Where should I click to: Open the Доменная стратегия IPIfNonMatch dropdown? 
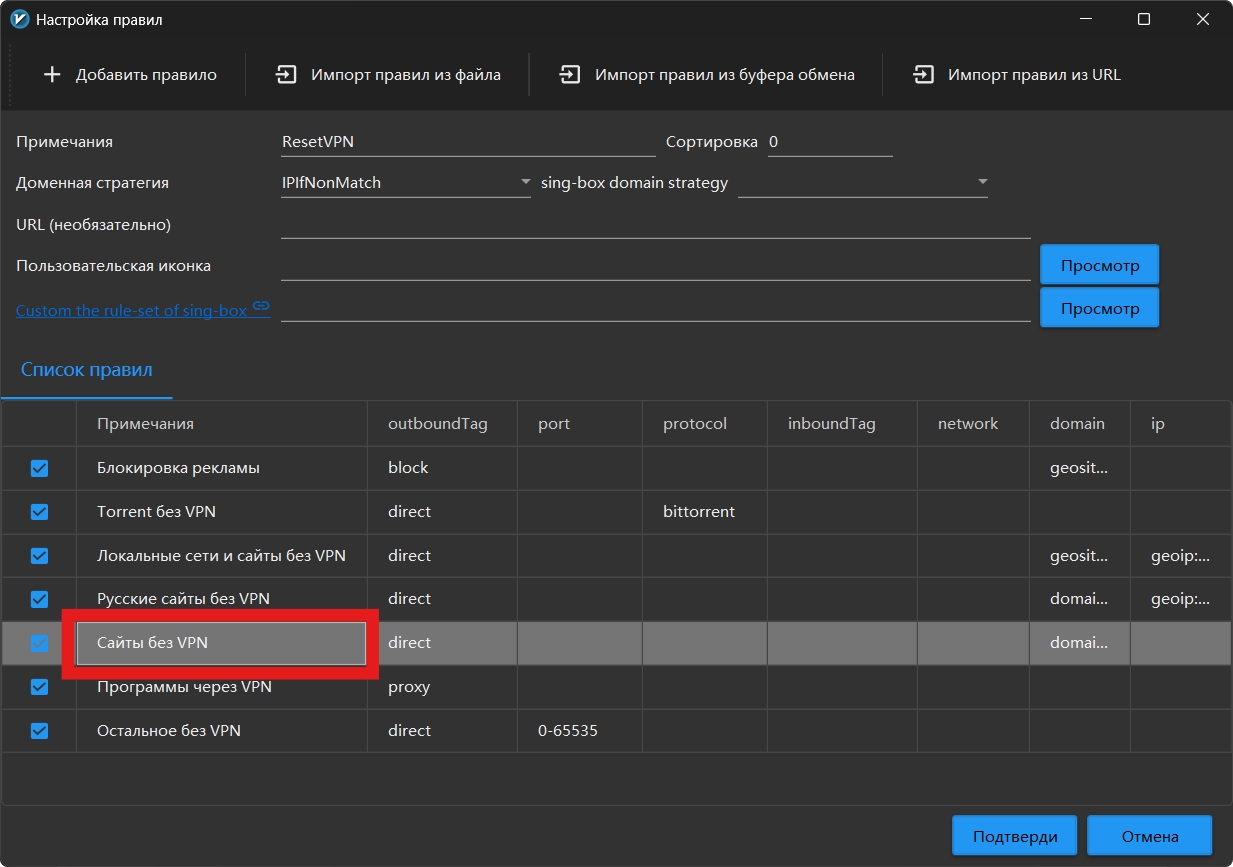point(406,183)
